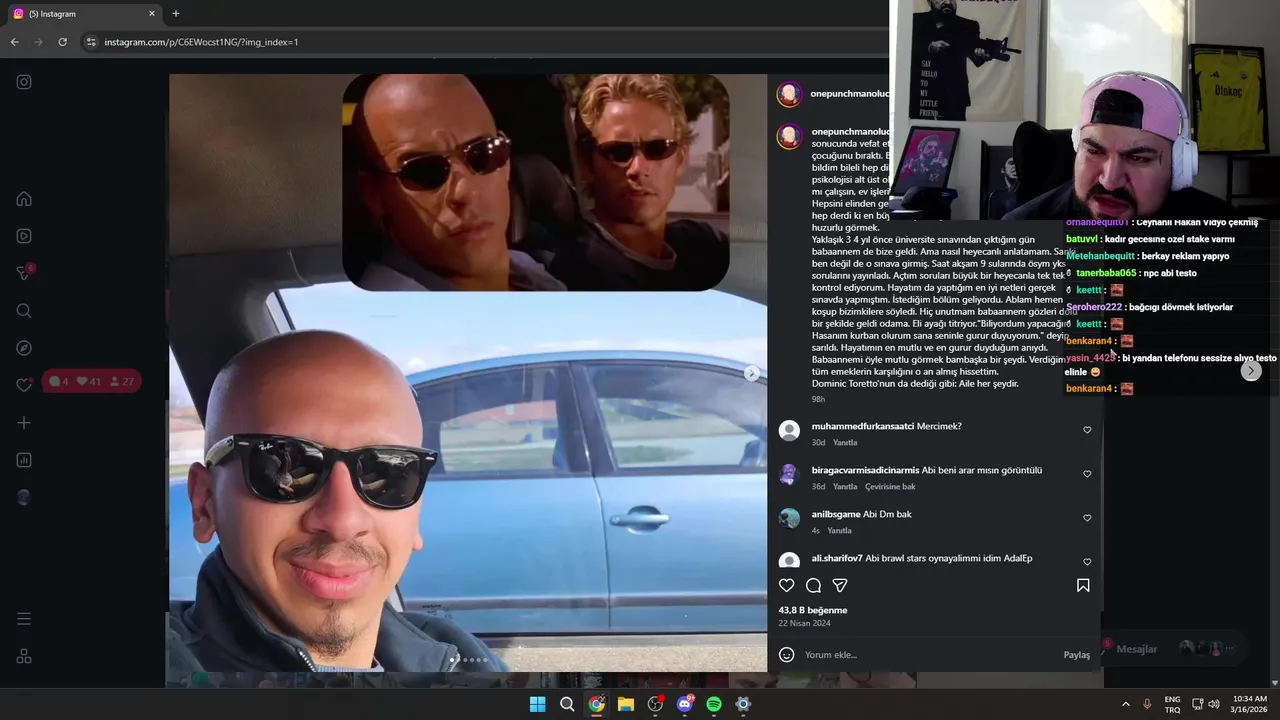Reload the page with the refresh icon
Screen dimensions: 1280x720
click(62, 42)
